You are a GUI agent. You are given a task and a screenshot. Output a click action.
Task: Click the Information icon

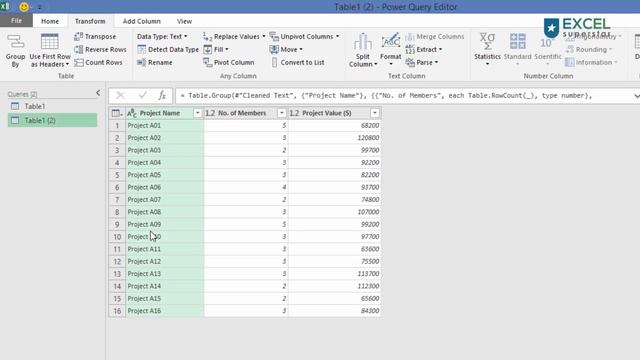[569, 62]
